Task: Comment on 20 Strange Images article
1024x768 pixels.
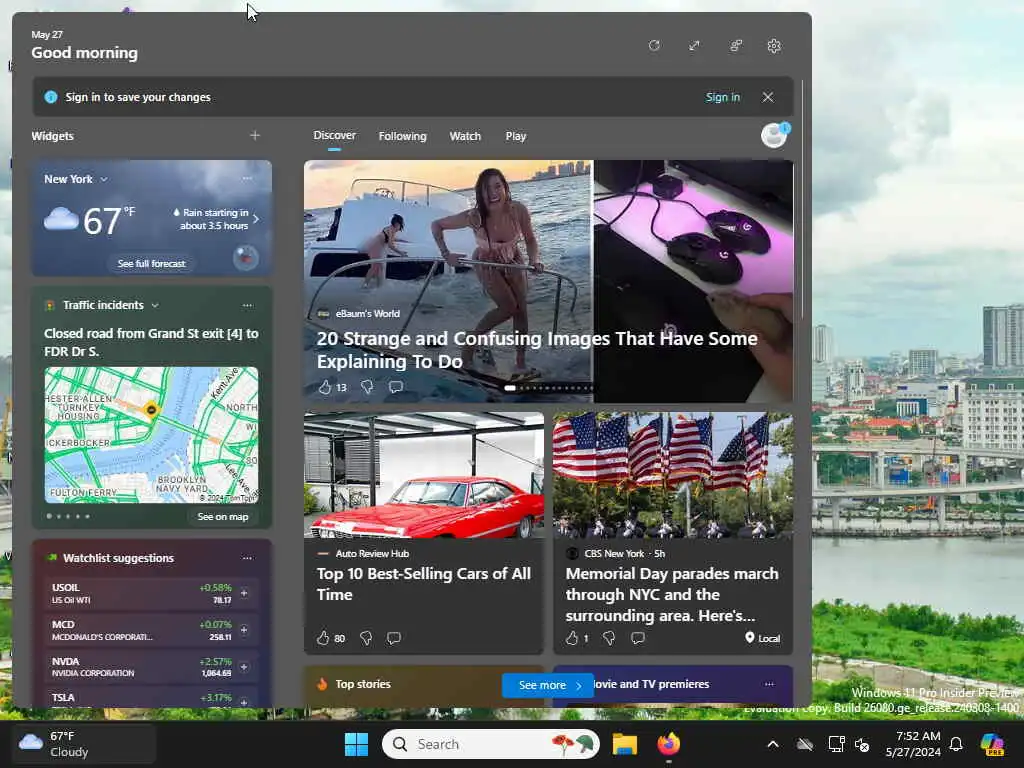Action: (396, 387)
